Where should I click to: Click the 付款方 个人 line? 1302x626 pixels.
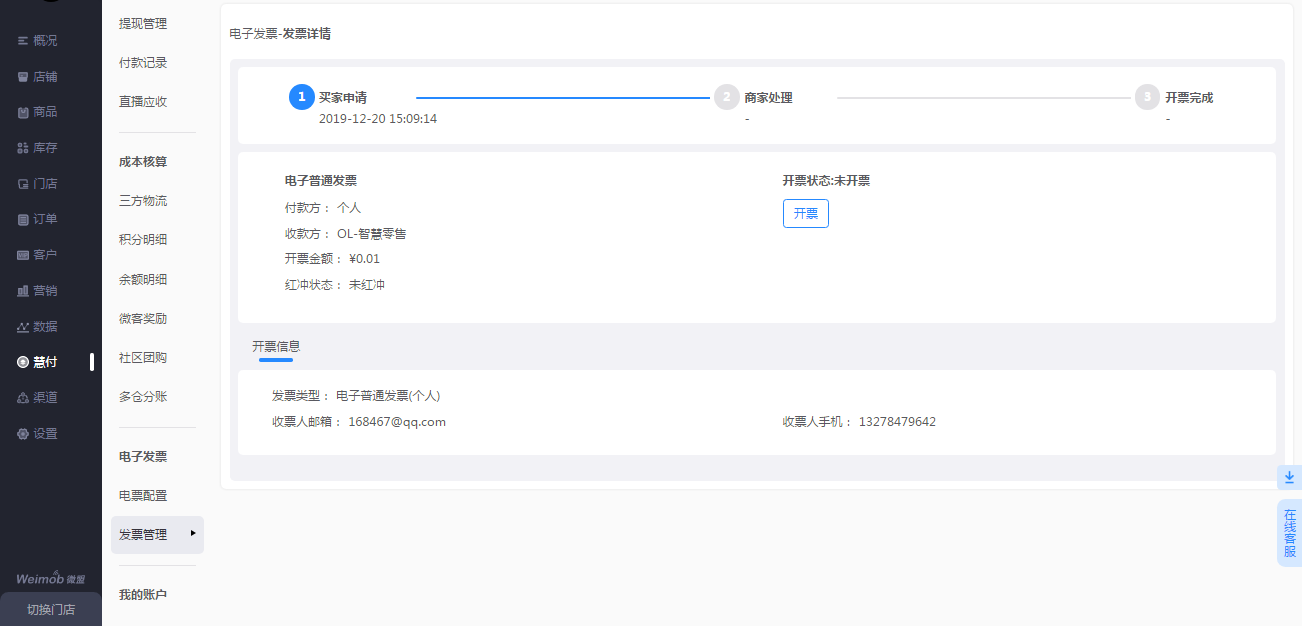pos(323,208)
